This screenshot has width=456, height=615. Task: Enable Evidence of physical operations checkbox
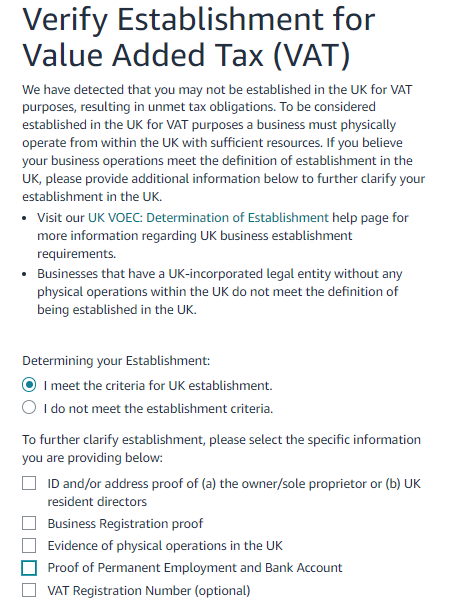pos(29,546)
